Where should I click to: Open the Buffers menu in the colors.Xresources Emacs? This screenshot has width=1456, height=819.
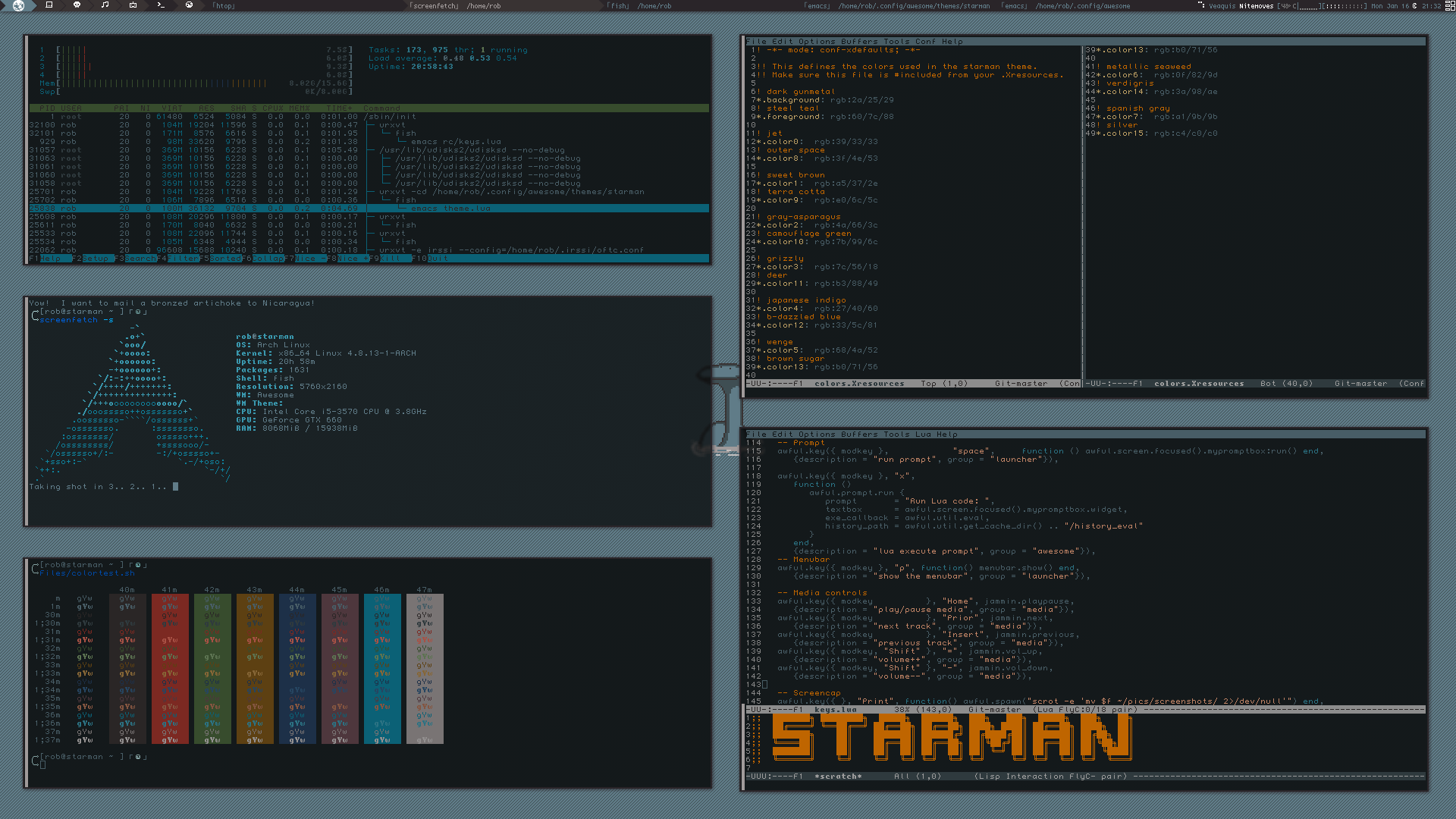tap(859, 42)
